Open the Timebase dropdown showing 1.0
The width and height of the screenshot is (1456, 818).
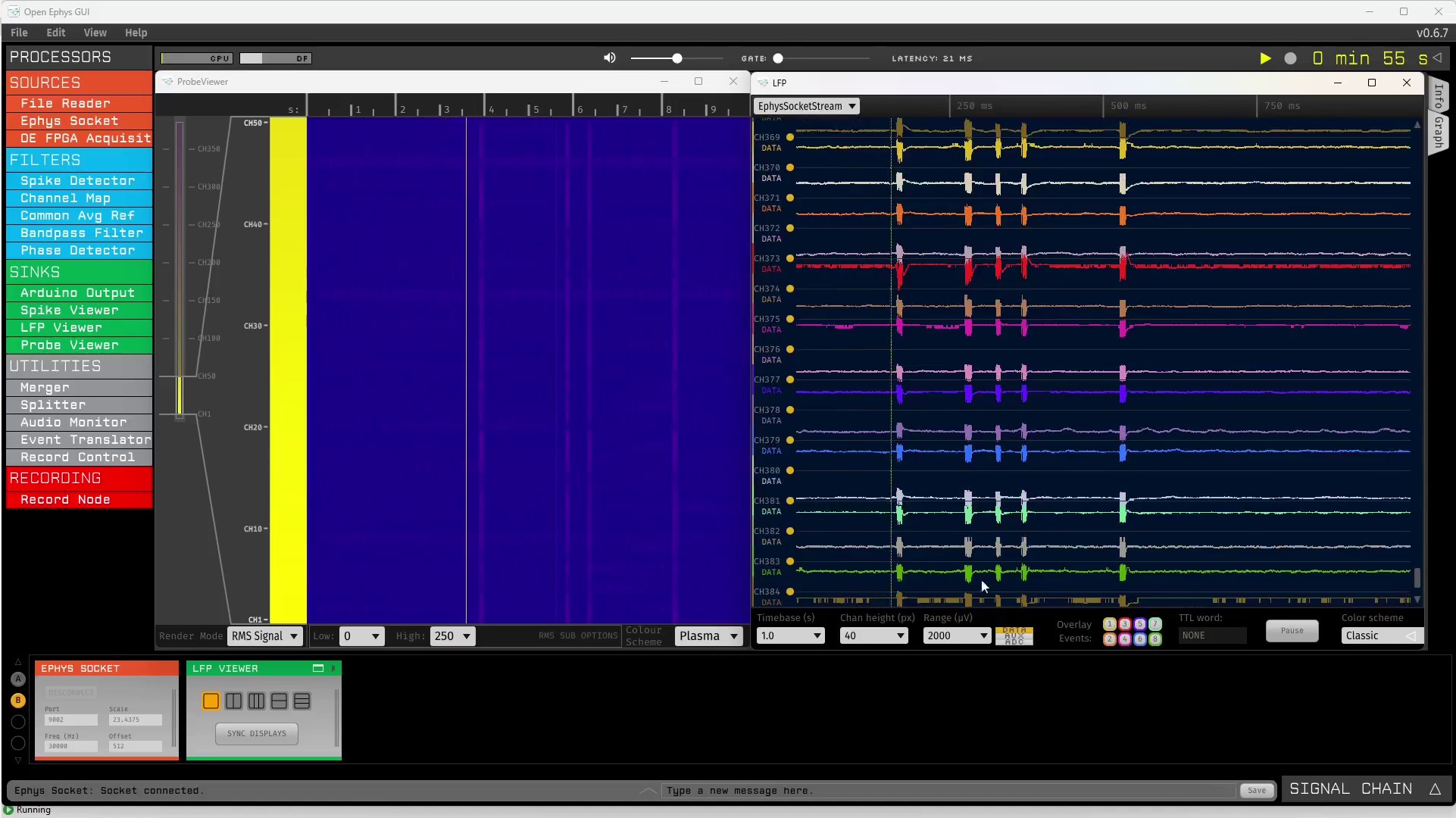click(790, 635)
